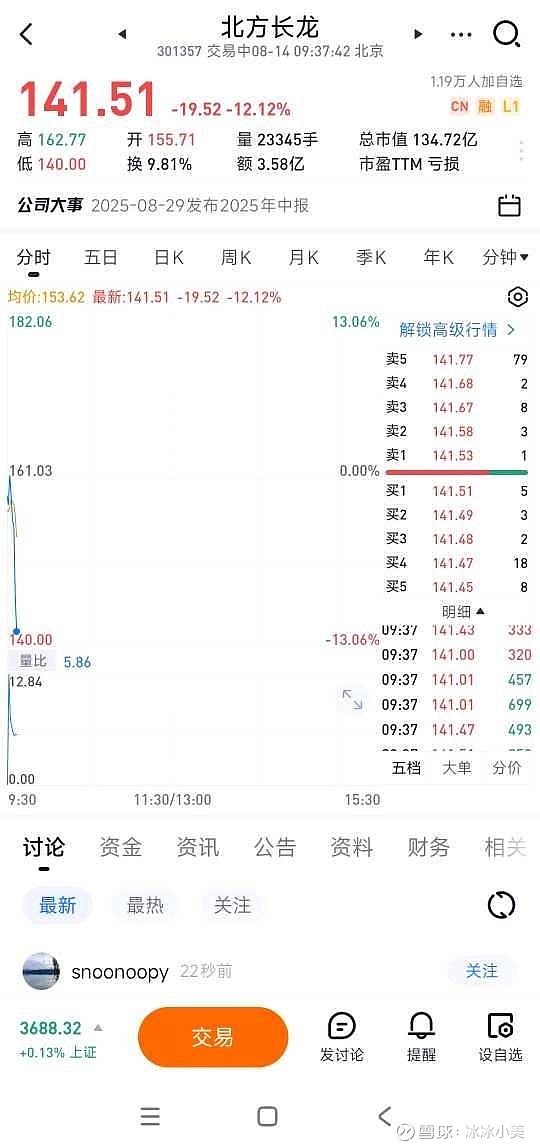The height and width of the screenshot is (1148, 540).
Task: Switch to the 日K chart tab
Action: pos(168,257)
